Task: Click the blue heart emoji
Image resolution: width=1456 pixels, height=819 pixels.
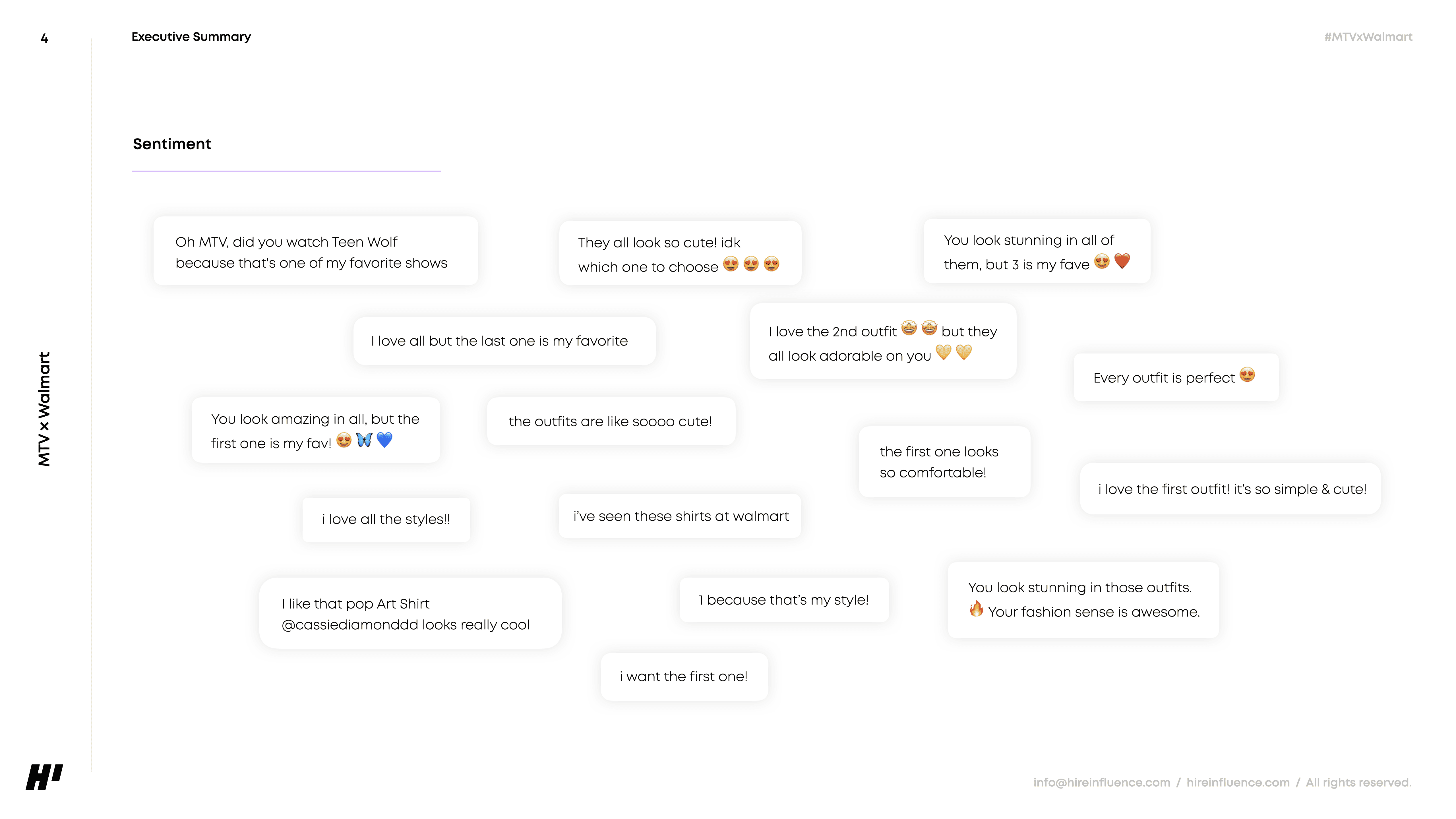Action: [x=384, y=440]
